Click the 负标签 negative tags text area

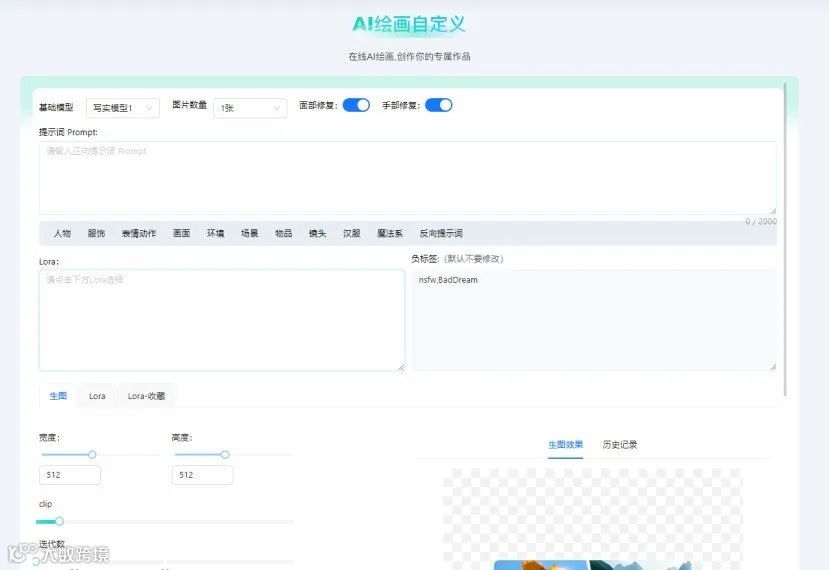click(595, 320)
